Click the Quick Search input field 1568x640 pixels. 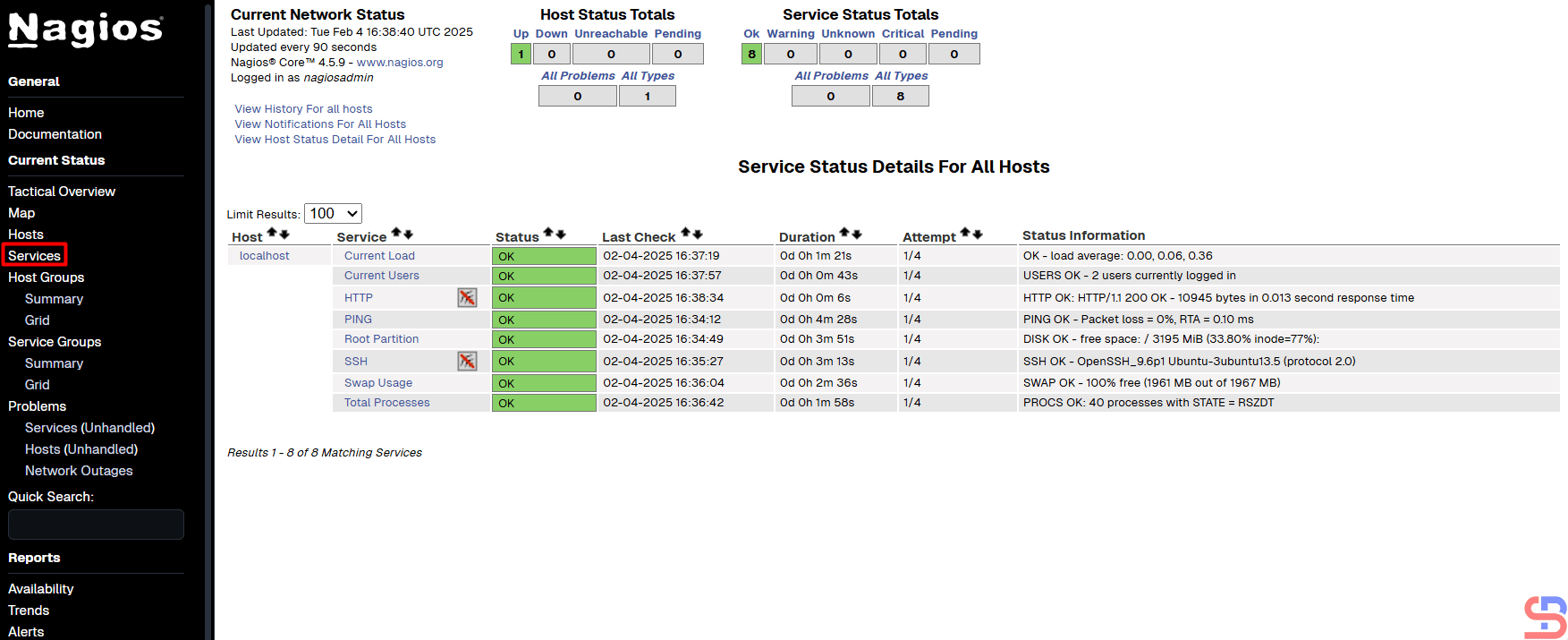96,525
